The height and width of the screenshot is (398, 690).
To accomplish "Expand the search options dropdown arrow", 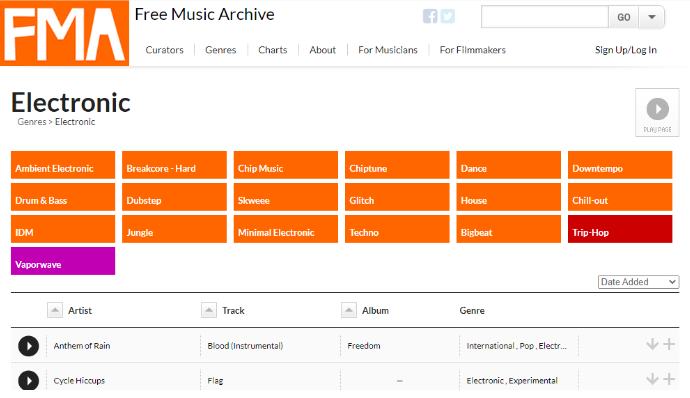I will (652, 17).
